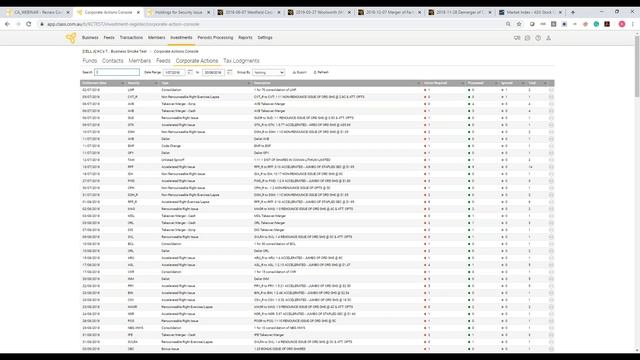Open the Action Required column filter arrow

[462, 83]
